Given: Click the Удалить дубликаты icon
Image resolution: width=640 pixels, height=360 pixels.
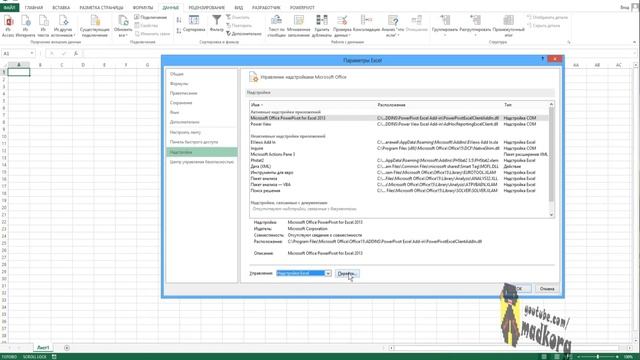Looking at the screenshot, I should [322, 26].
